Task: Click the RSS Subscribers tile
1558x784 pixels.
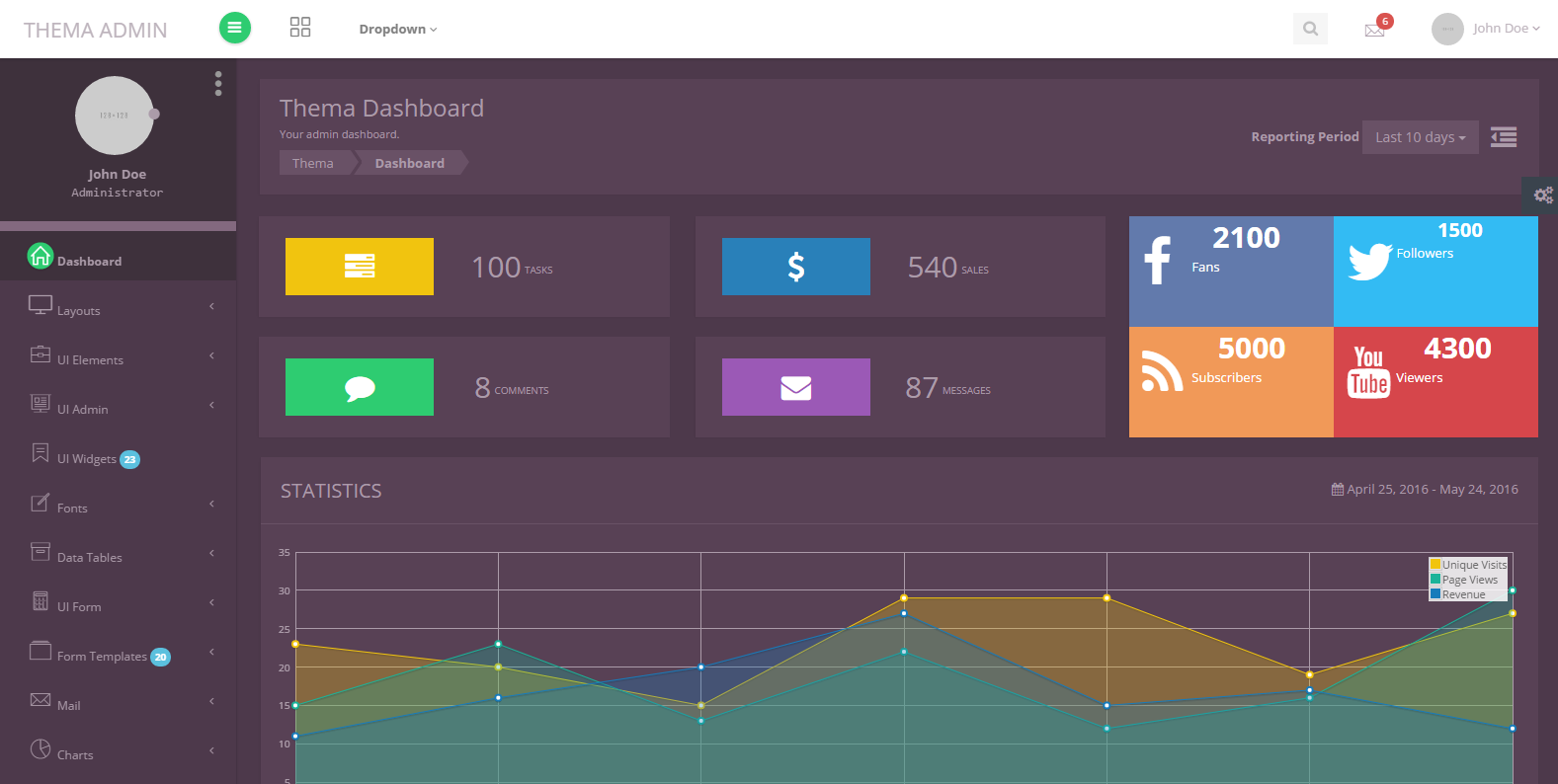Action: coord(1231,382)
